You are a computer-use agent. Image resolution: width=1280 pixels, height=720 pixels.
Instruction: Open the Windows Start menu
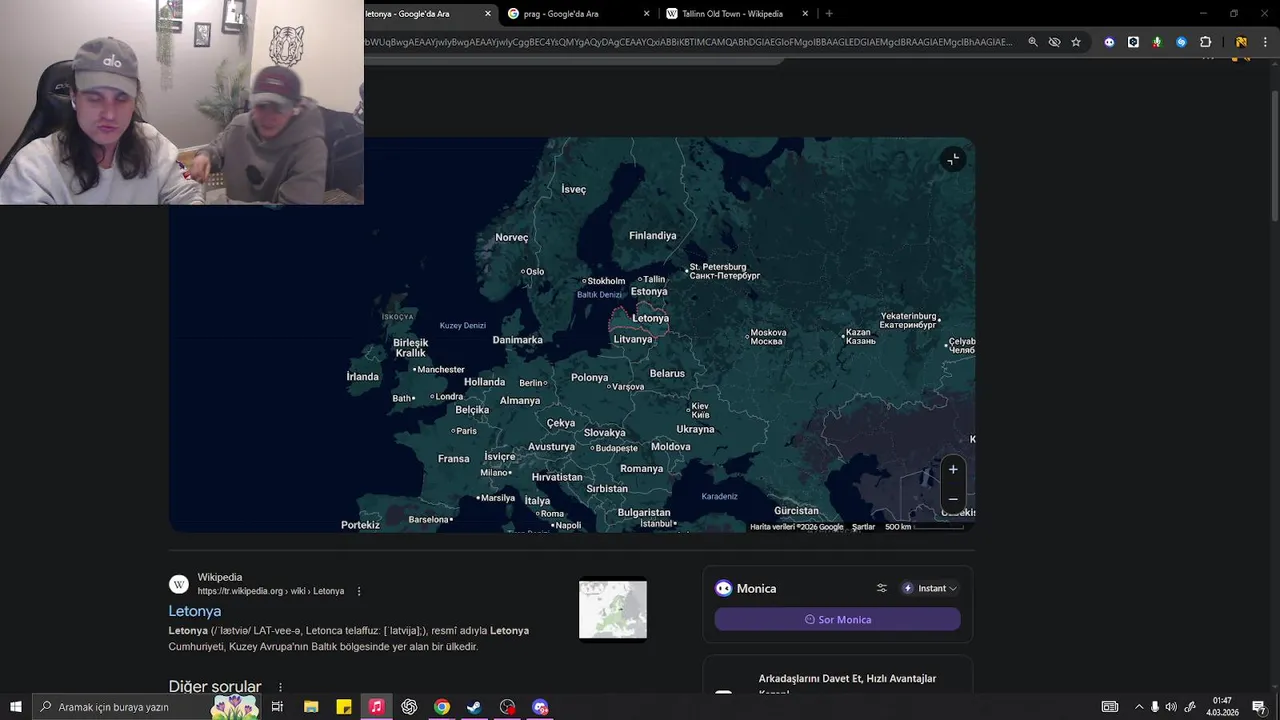(16, 707)
